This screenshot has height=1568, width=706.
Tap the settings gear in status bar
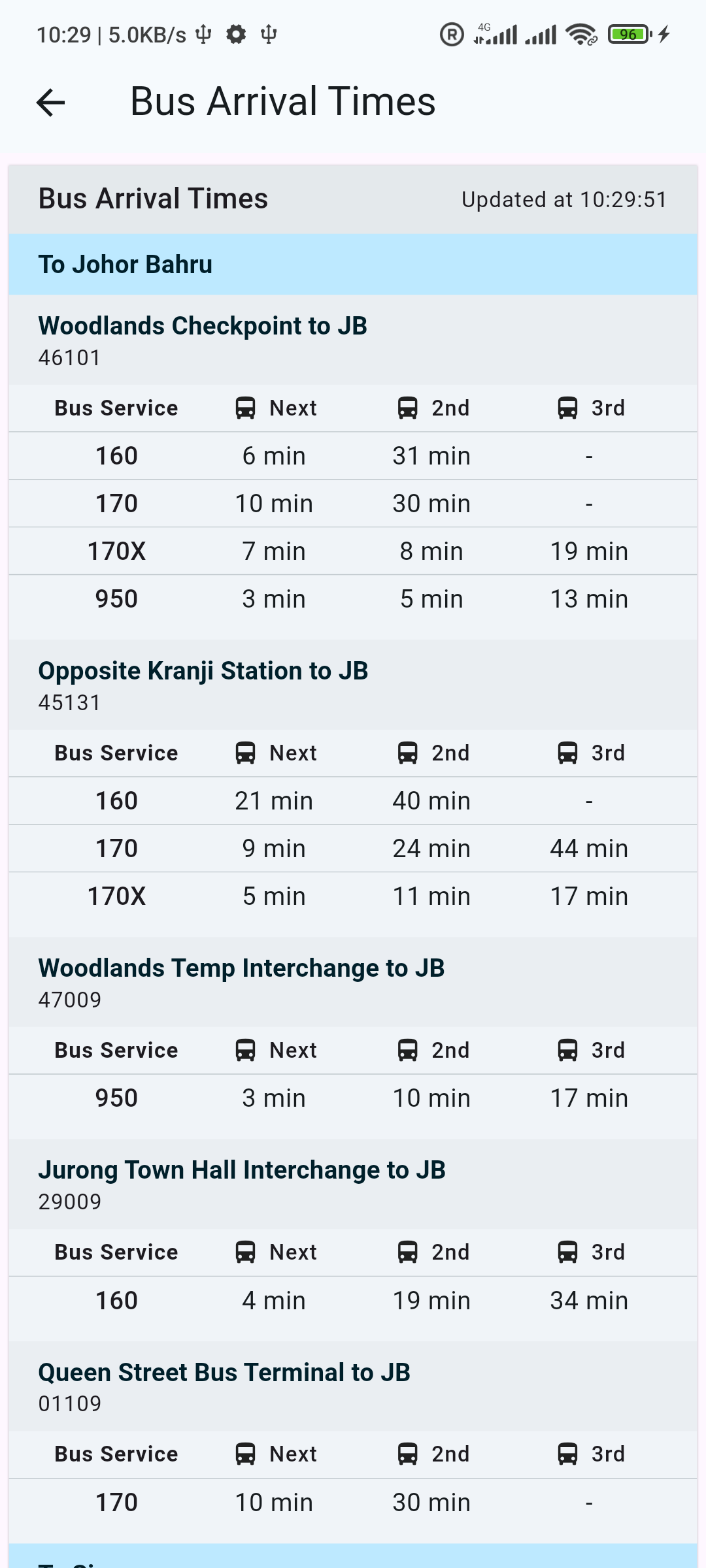click(x=236, y=34)
